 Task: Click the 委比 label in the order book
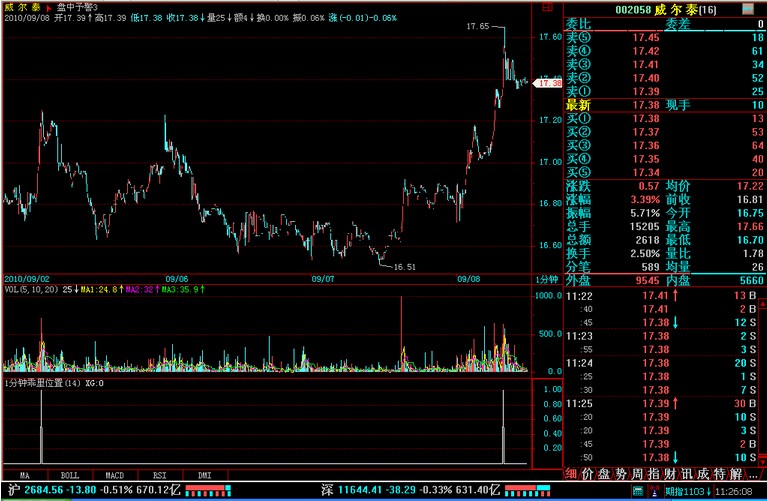click(579, 23)
